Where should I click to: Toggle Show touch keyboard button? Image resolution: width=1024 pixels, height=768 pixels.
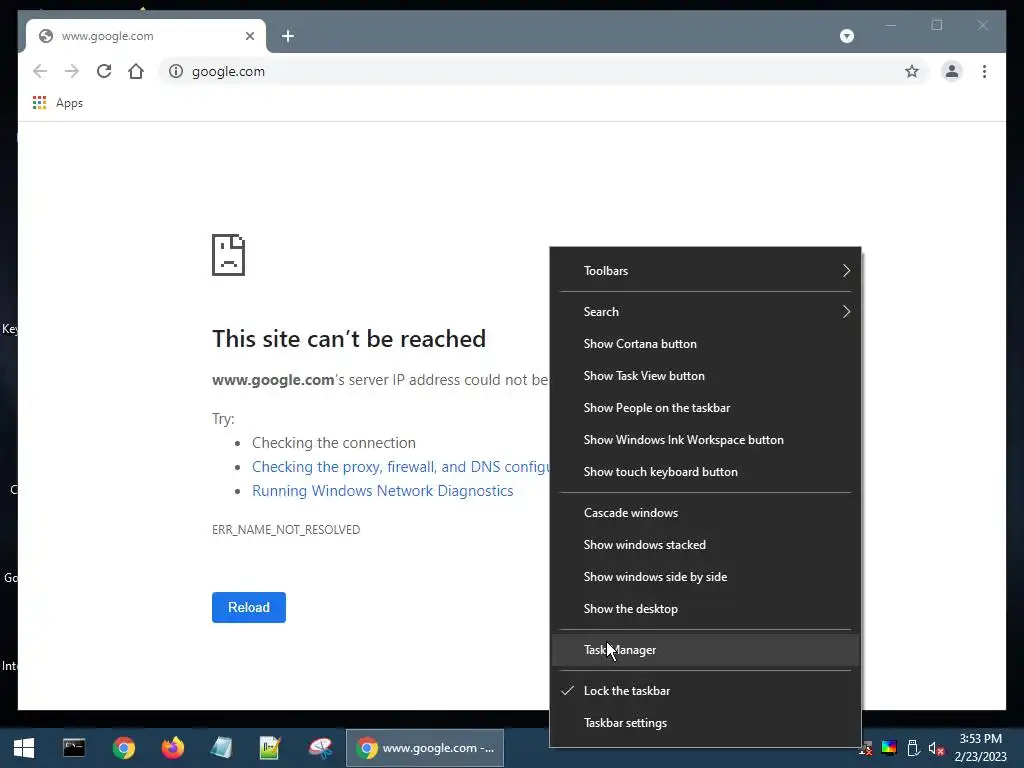click(705, 472)
